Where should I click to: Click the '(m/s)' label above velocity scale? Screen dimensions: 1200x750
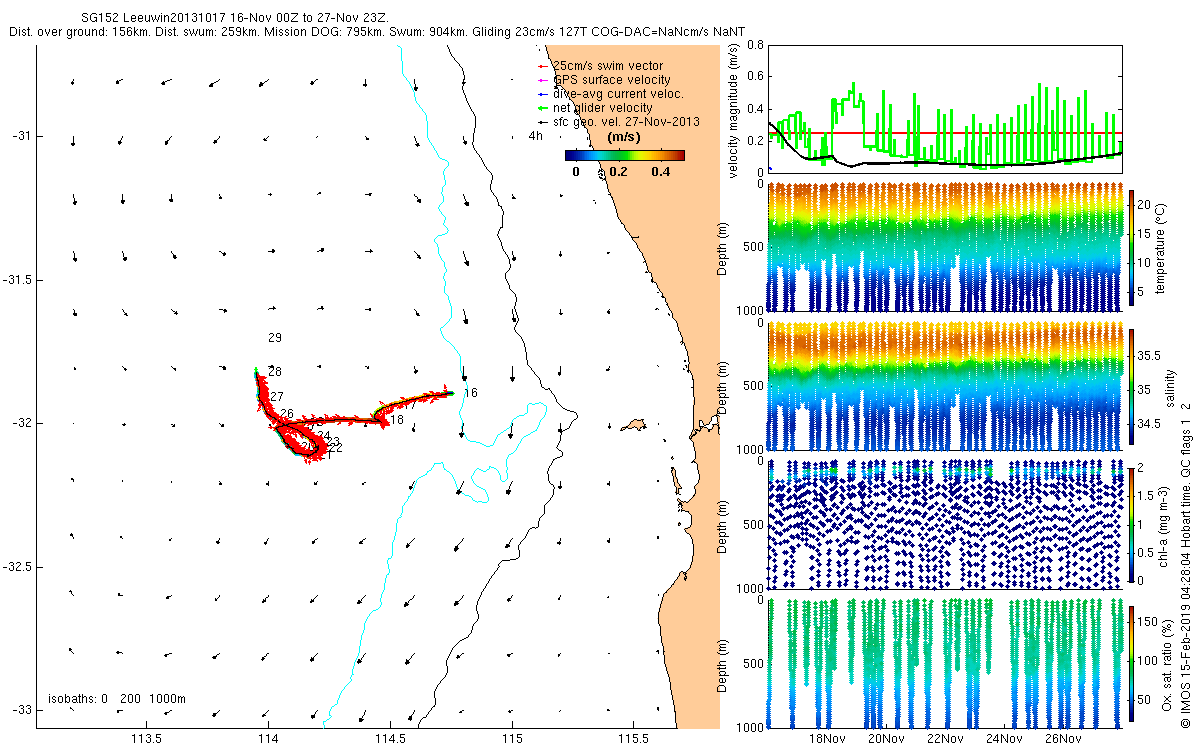(x=625, y=138)
